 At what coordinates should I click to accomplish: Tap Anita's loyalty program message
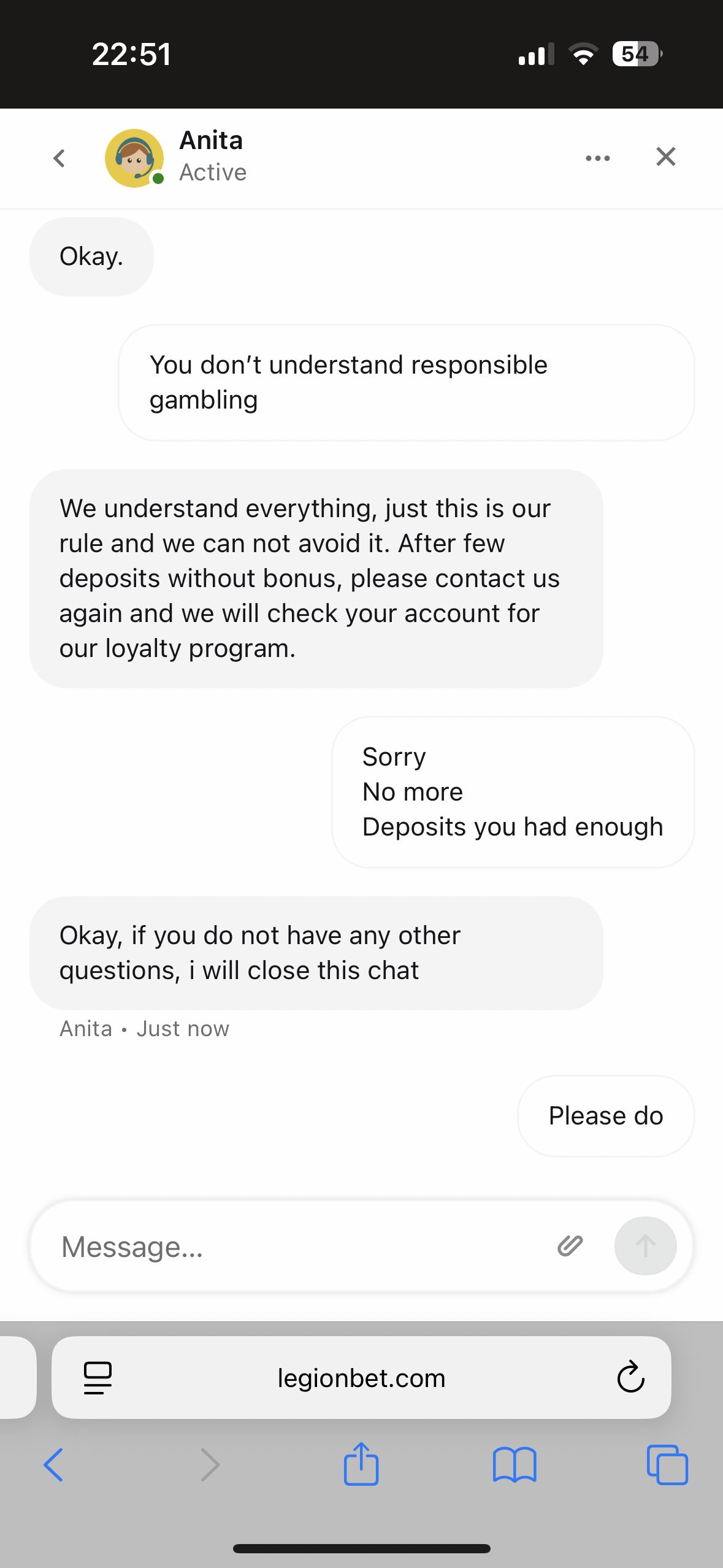316,578
